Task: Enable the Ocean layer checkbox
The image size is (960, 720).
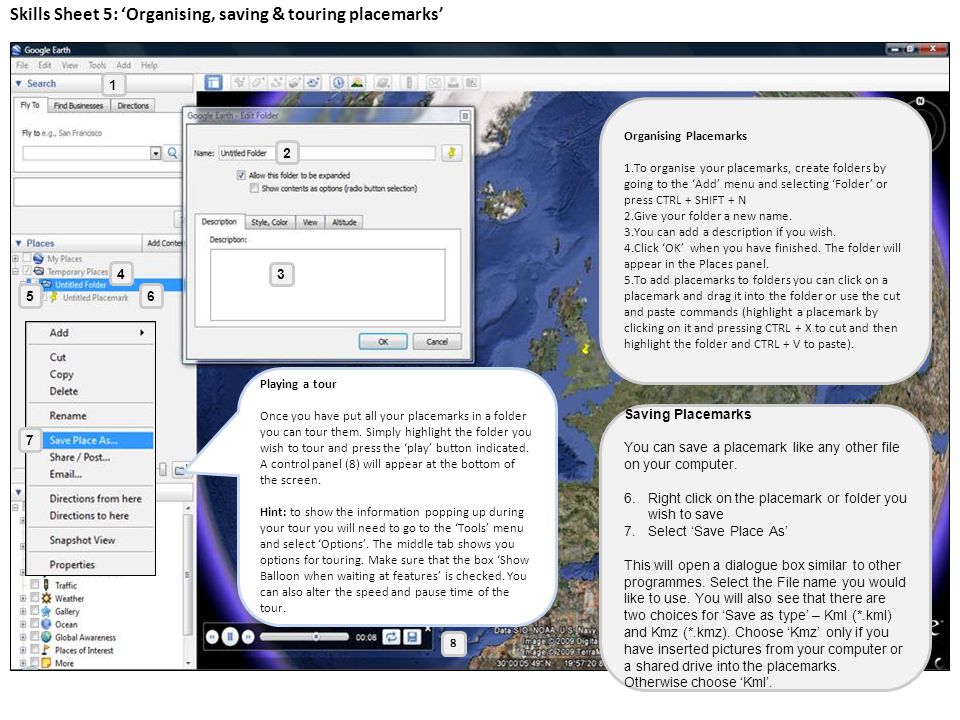Action: [x=35, y=624]
